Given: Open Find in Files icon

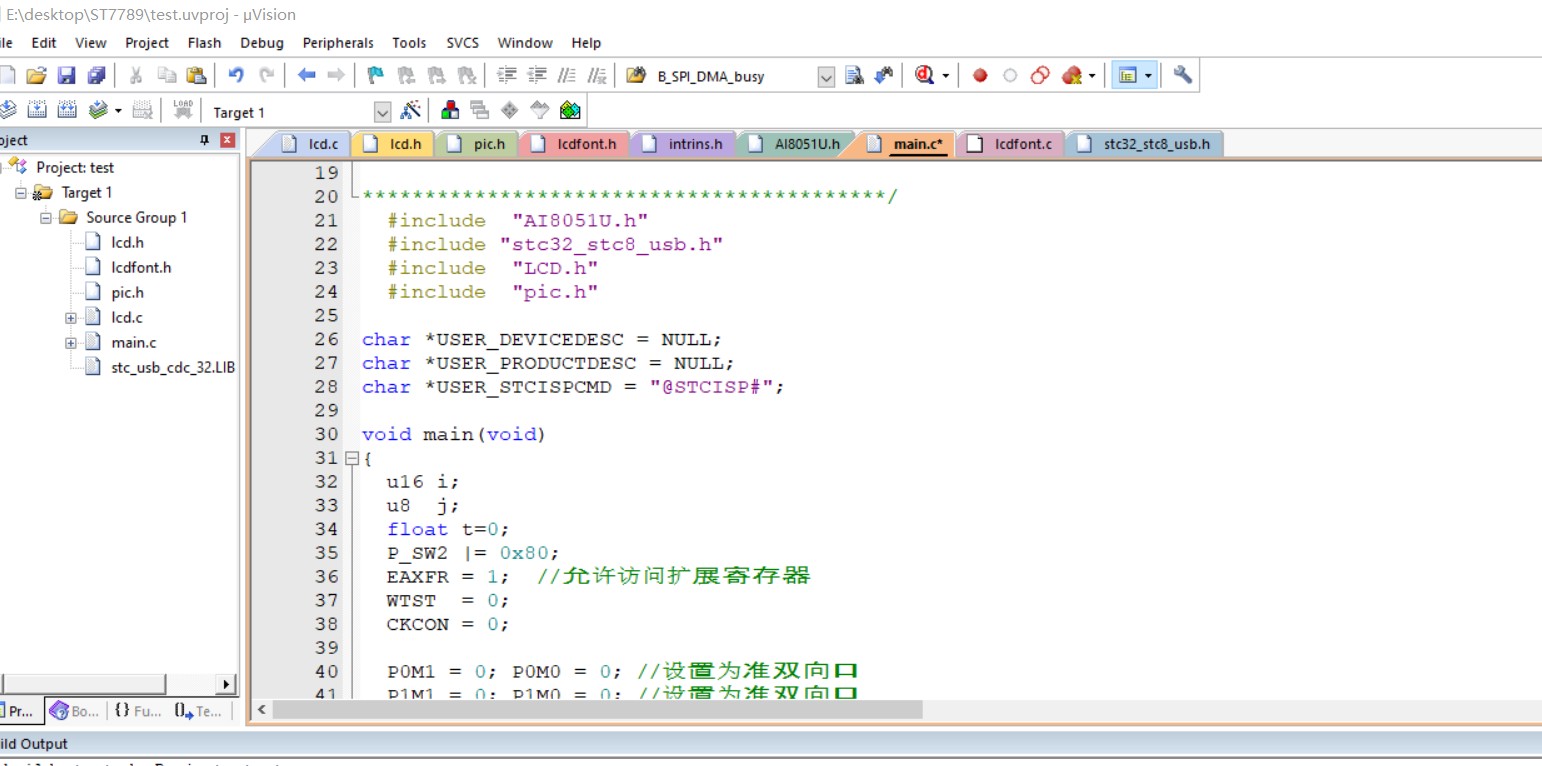Looking at the screenshot, I should coord(635,75).
